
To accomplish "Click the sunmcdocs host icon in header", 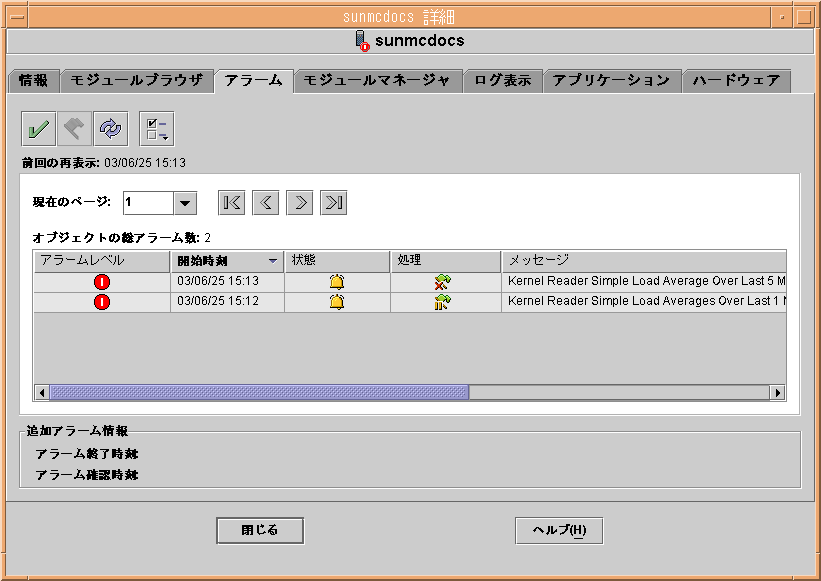I will (x=362, y=41).
